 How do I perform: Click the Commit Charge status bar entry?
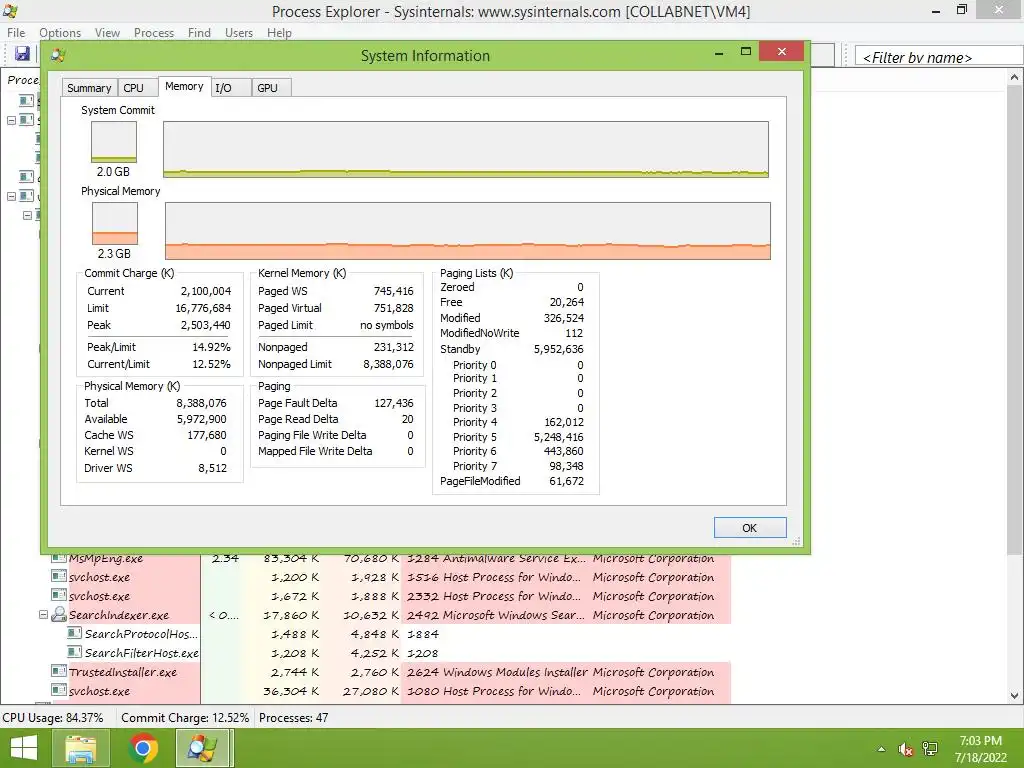(185, 717)
